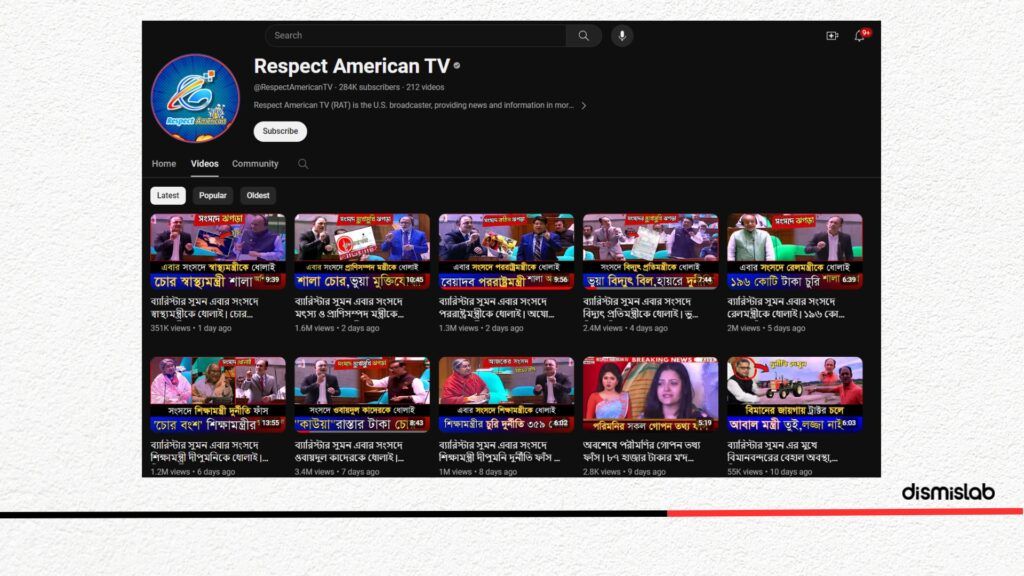1024x576 pixels.
Task: Activate voice search microphone icon
Action: tap(622, 36)
